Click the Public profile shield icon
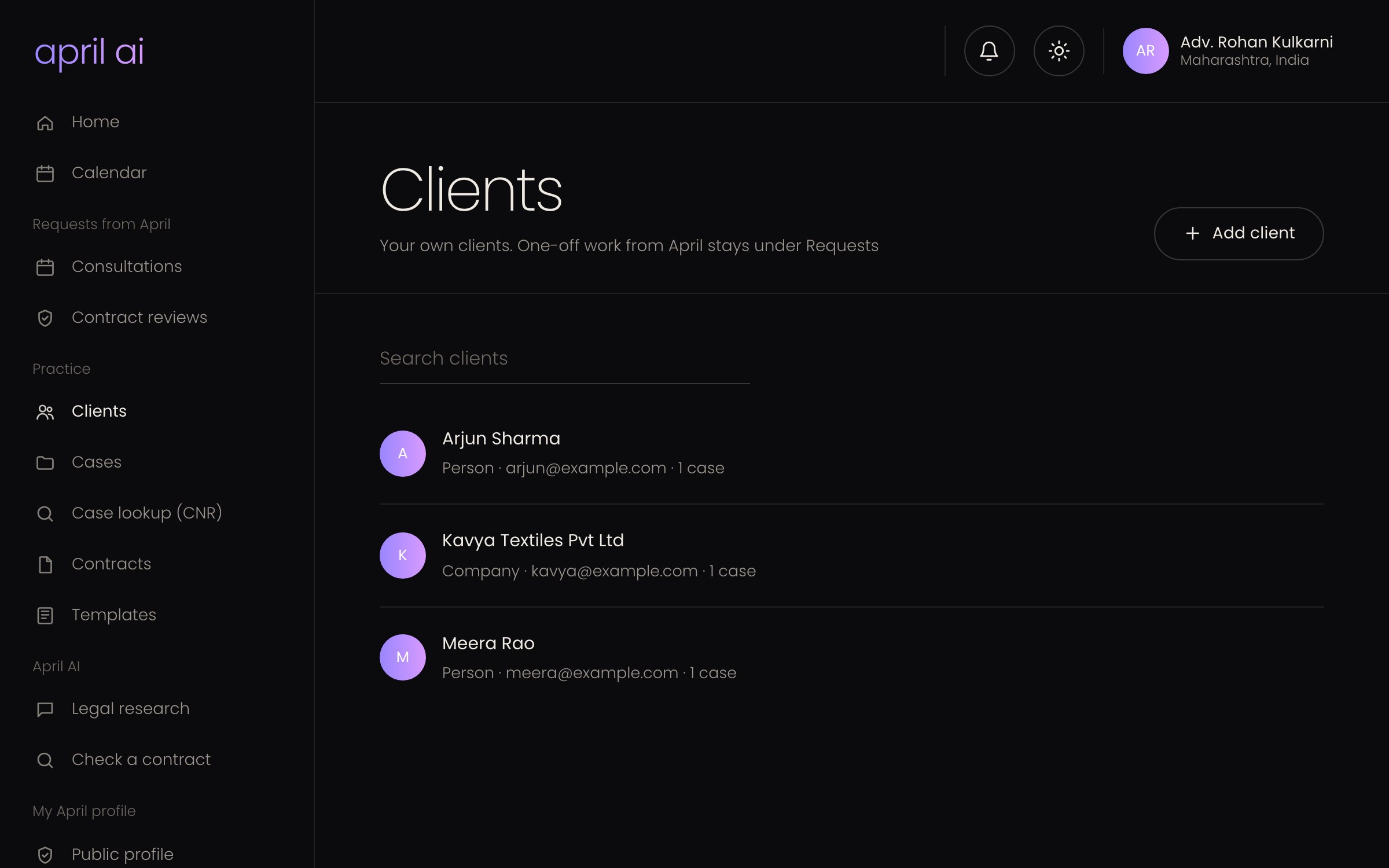The image size is (1389, 868). coord(45,855)
